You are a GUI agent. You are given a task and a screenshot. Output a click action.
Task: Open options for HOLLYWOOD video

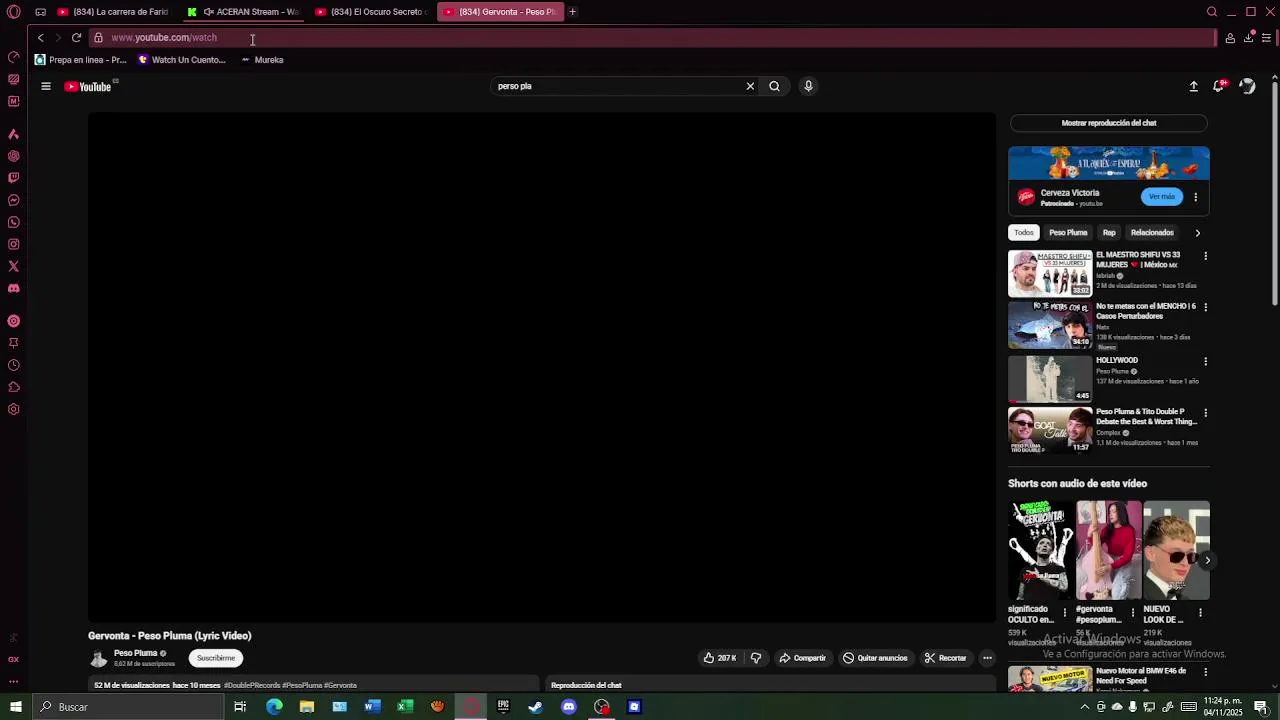1205,361
